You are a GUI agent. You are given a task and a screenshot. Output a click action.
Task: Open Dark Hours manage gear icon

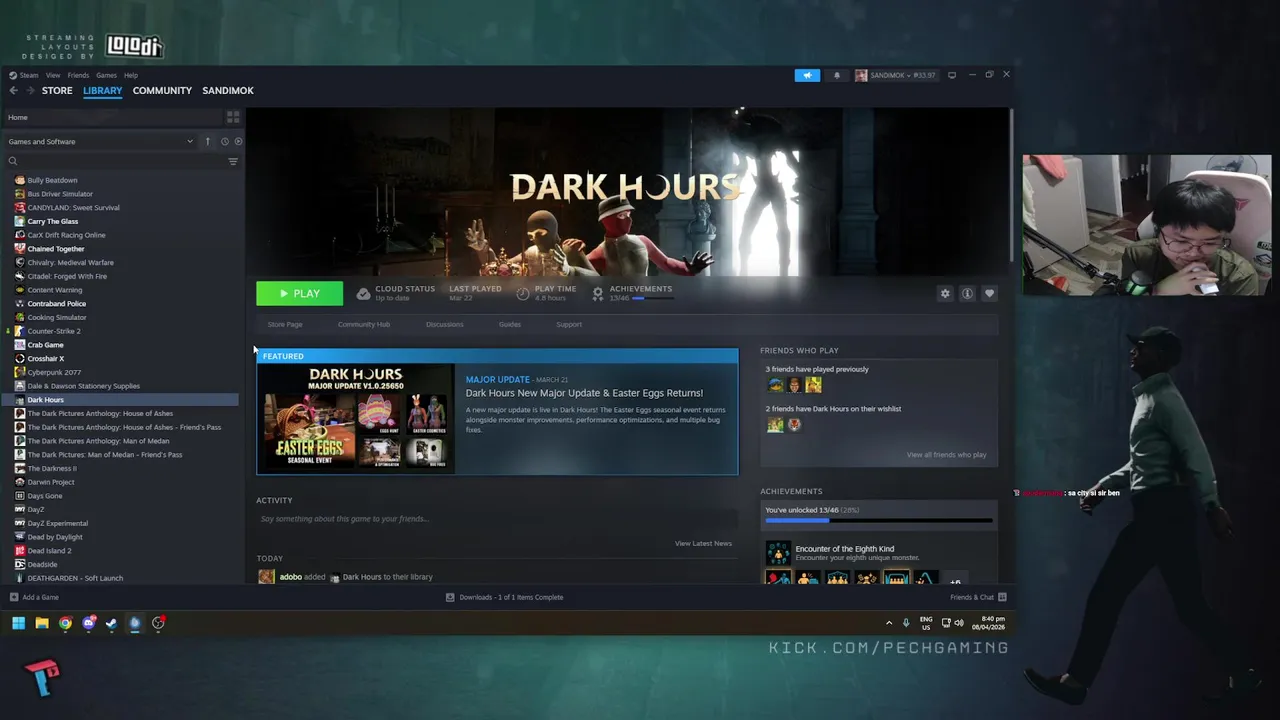(x=945, y=293)
